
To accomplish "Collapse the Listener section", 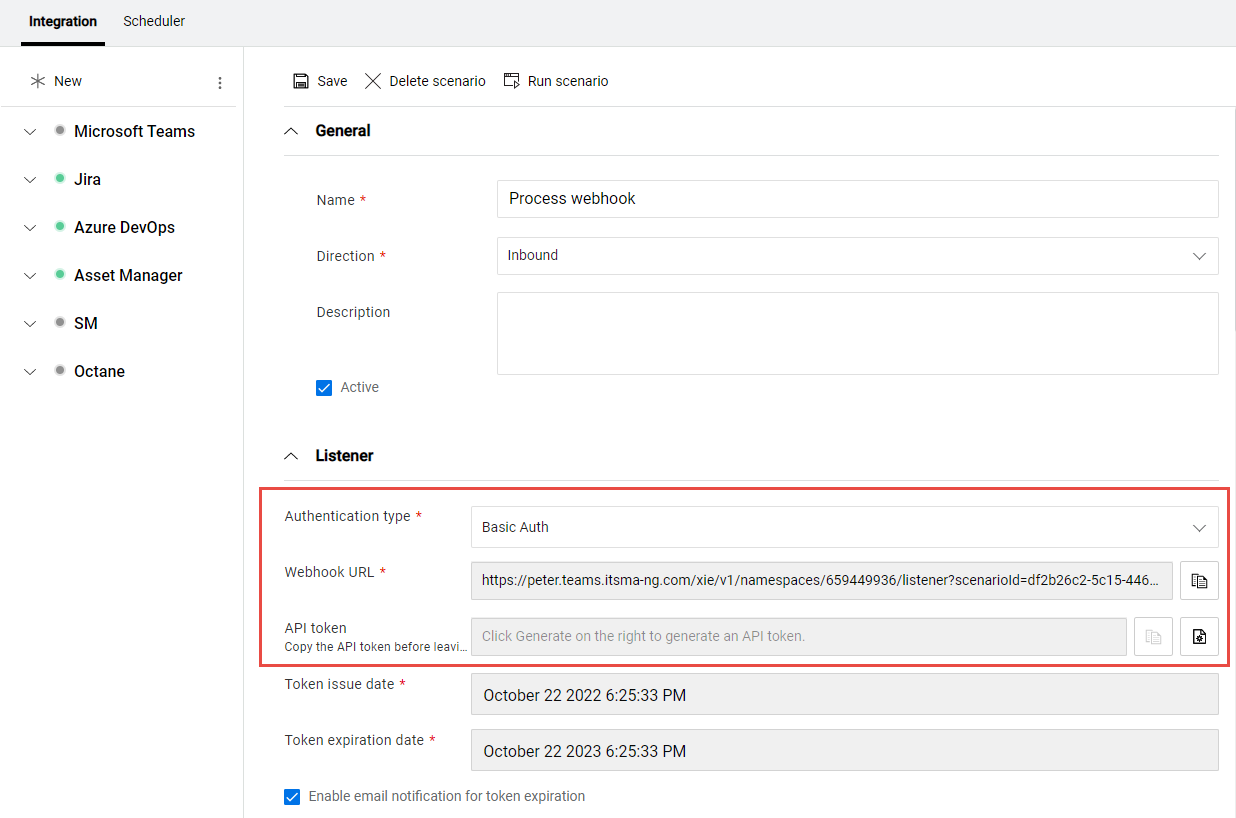I will click(290, 455).
